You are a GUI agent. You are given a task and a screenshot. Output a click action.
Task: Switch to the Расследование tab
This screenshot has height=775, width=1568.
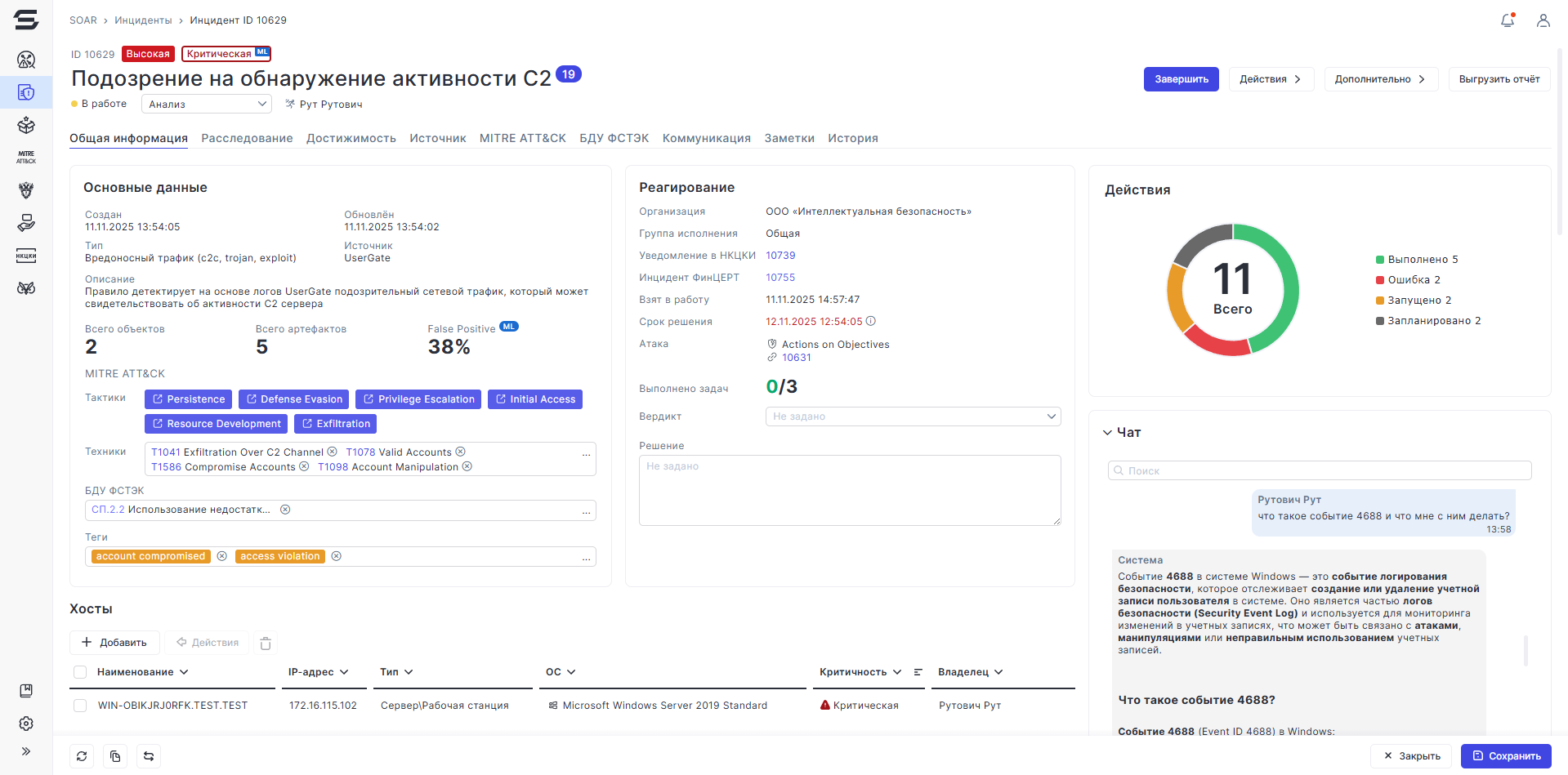pyautogui.click(x=247, y=138)
